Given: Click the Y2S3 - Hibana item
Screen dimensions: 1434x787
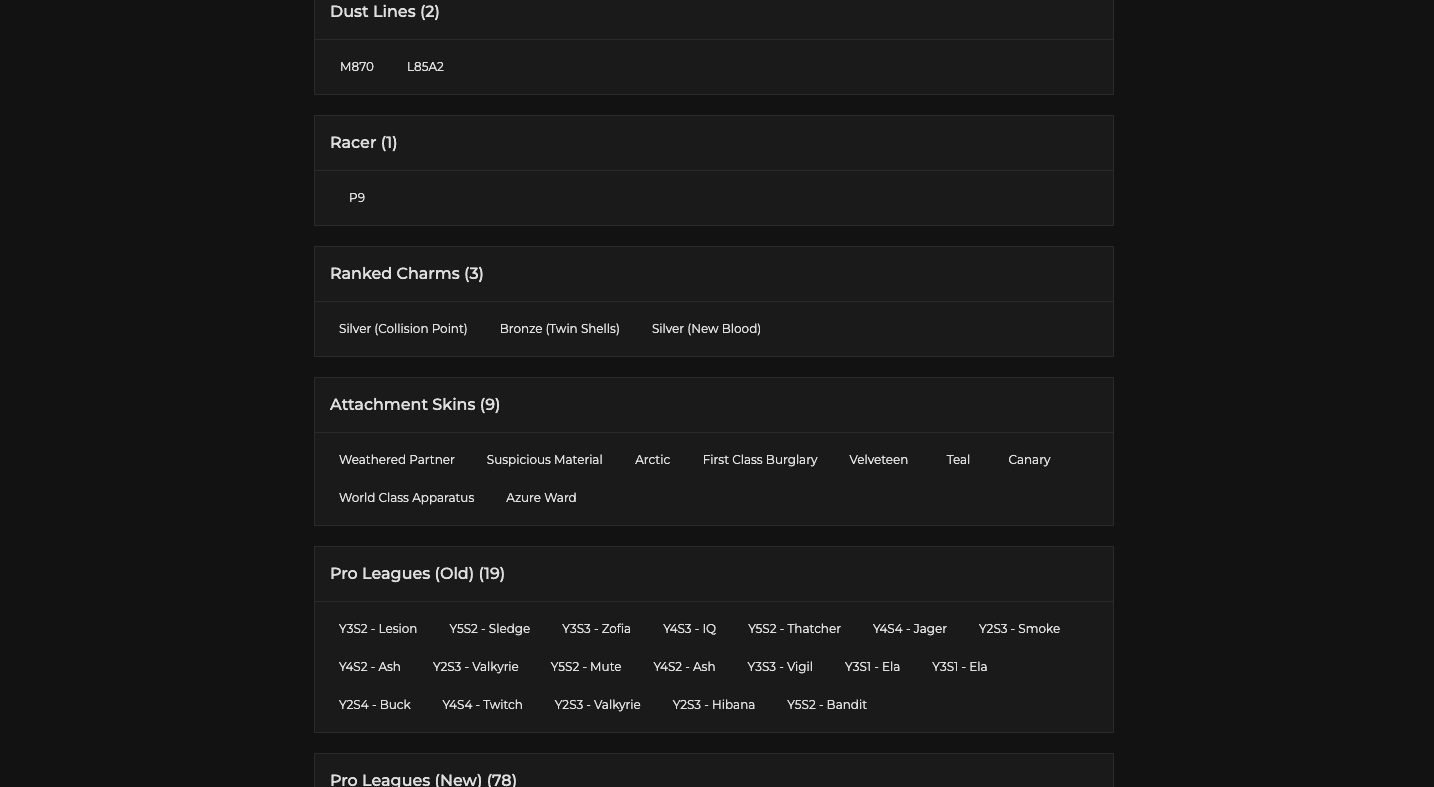Looking at the screenshot, I should tap(713, 705).
